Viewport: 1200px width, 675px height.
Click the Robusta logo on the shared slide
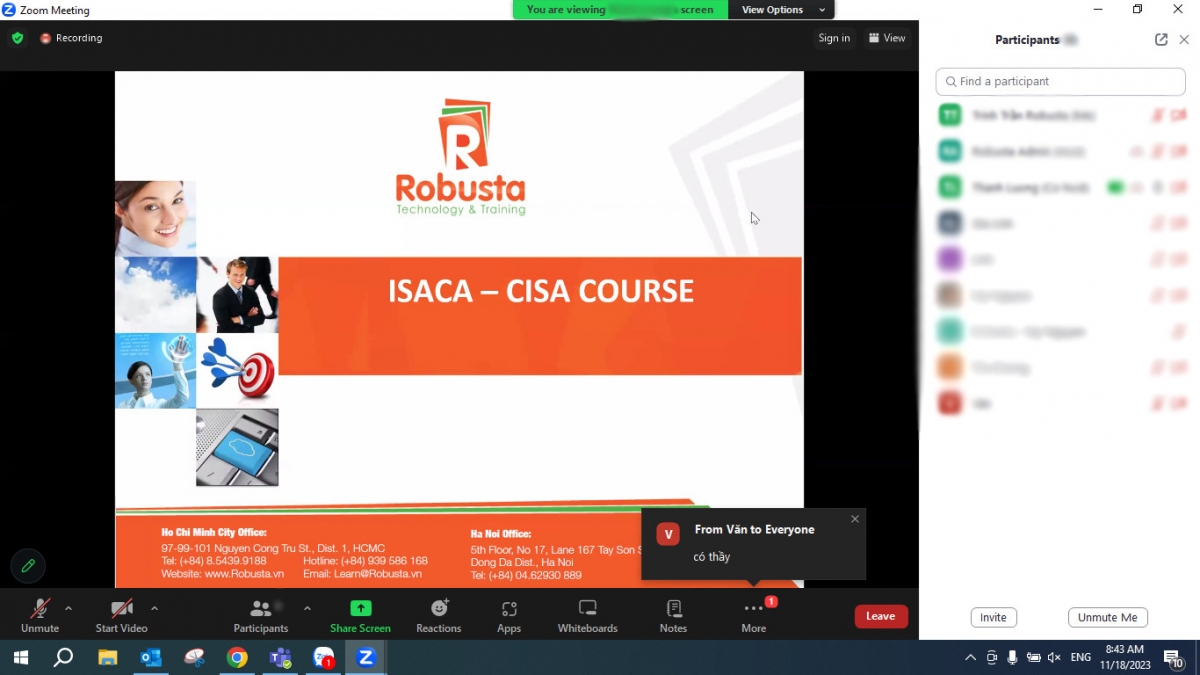(x=460, y=156)
